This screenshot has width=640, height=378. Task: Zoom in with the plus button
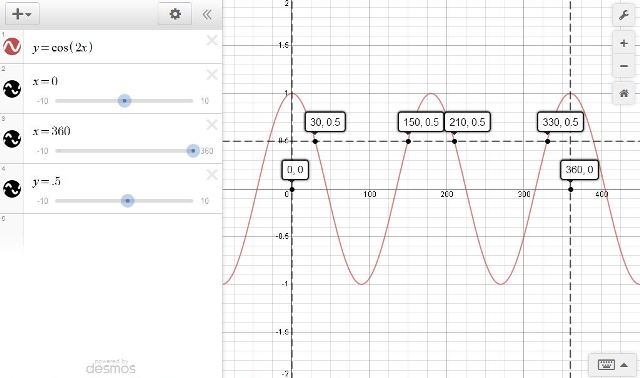[623, 43]
